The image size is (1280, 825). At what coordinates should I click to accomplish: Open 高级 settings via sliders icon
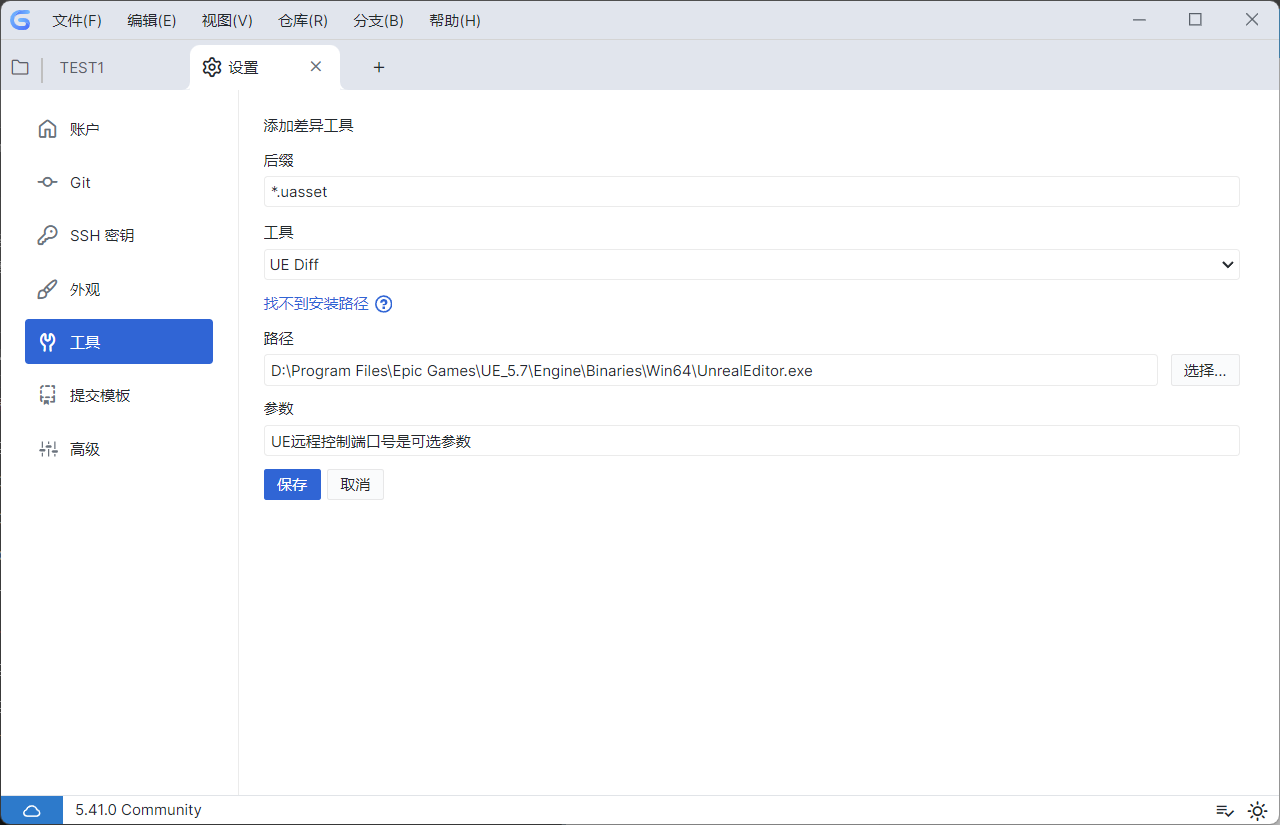(x=47, y=448)
